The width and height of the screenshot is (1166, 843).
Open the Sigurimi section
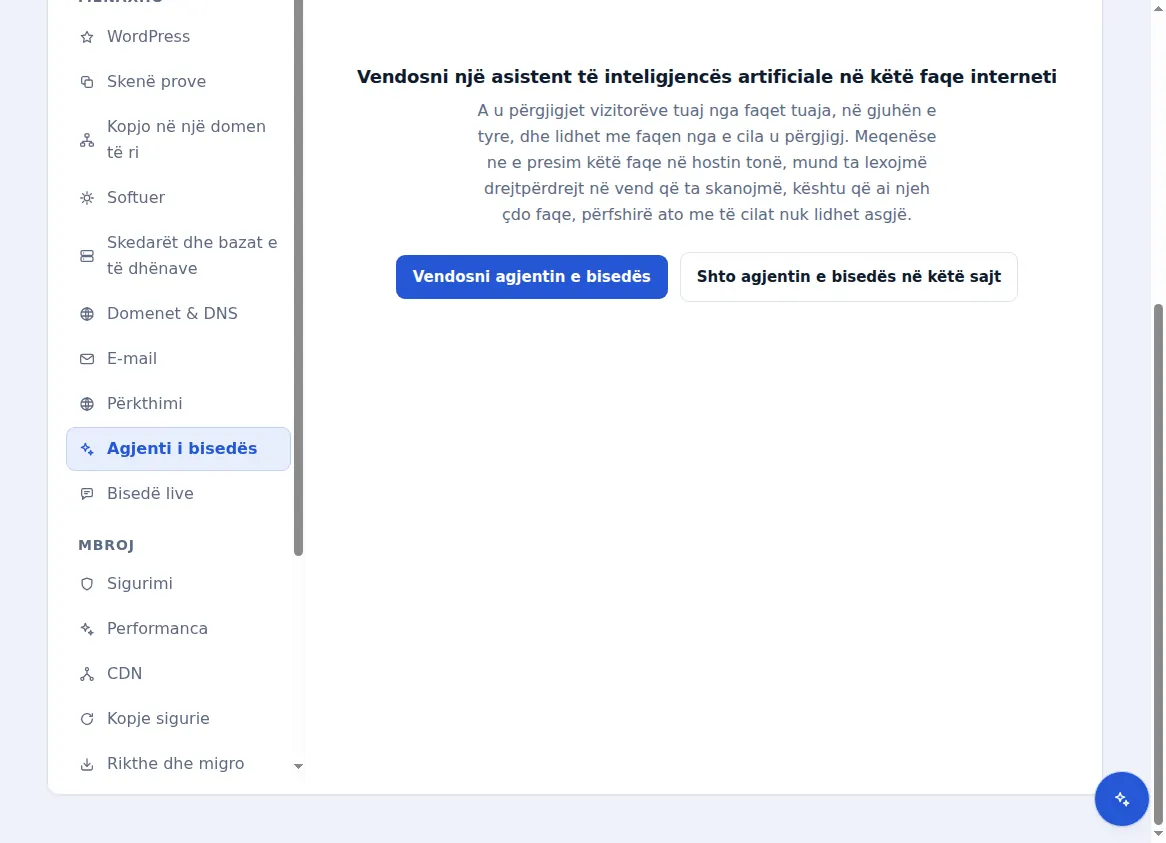(x=178, y=584)
